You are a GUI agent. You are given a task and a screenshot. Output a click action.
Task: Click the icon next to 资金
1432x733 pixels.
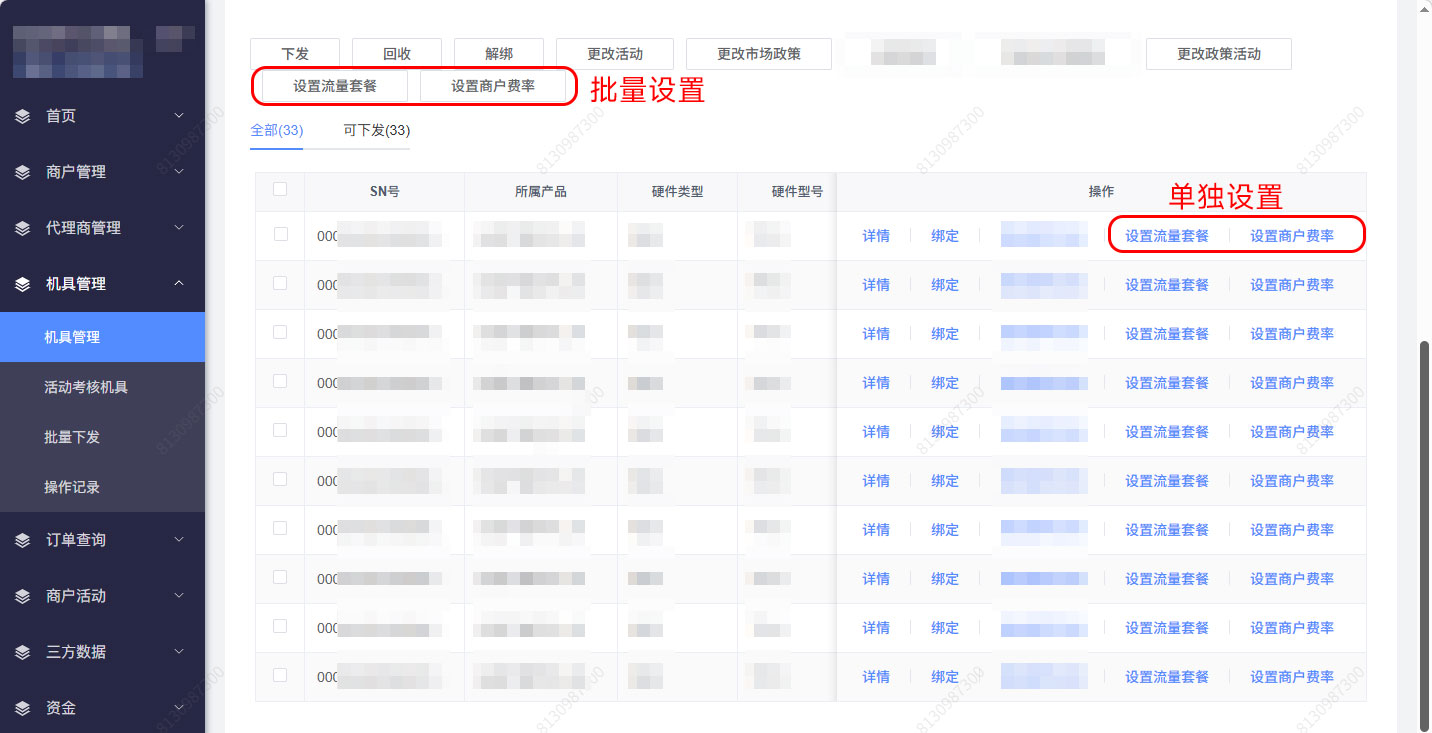pos(23,708)
